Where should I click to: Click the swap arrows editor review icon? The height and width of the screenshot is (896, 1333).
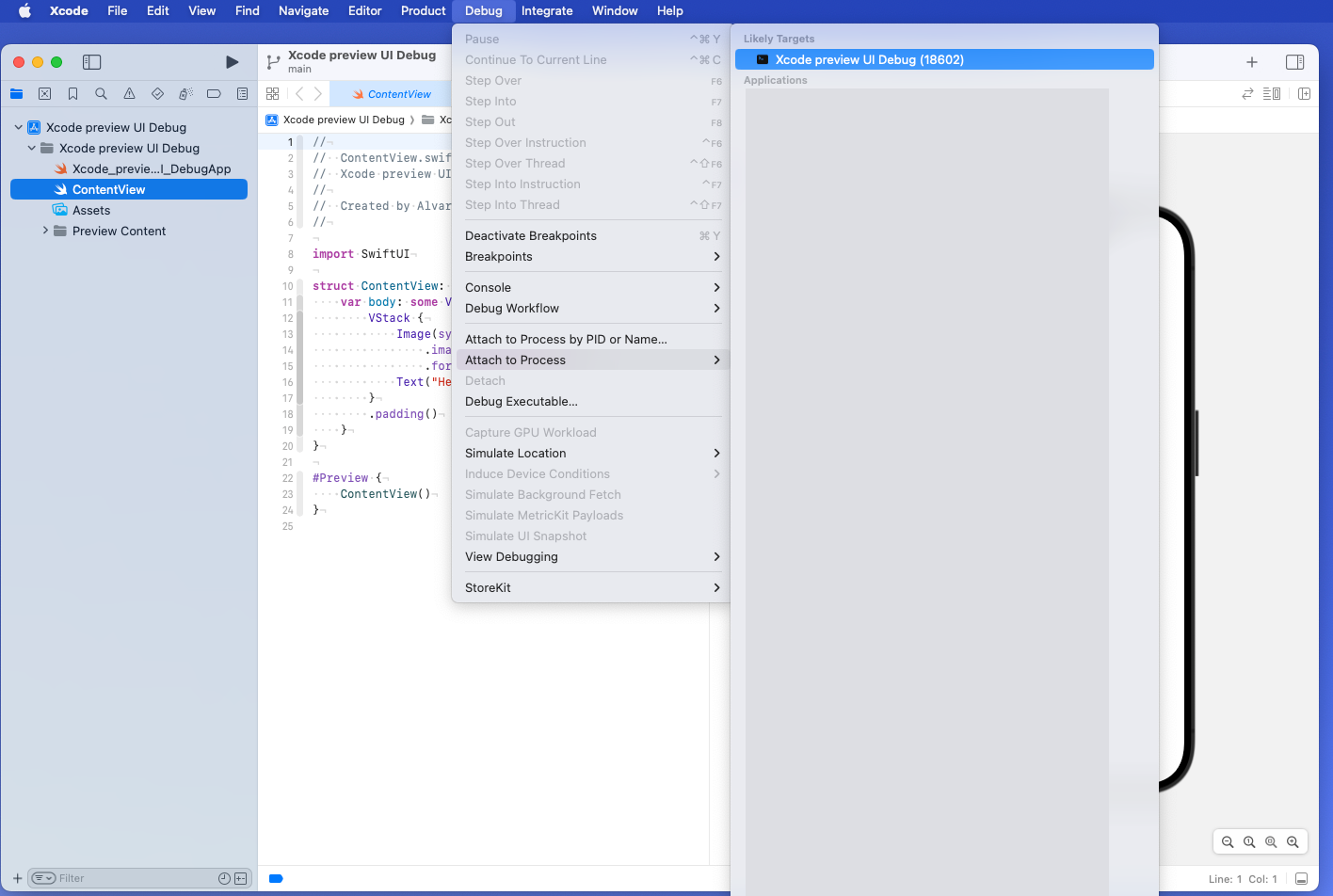click(1247, 94)
